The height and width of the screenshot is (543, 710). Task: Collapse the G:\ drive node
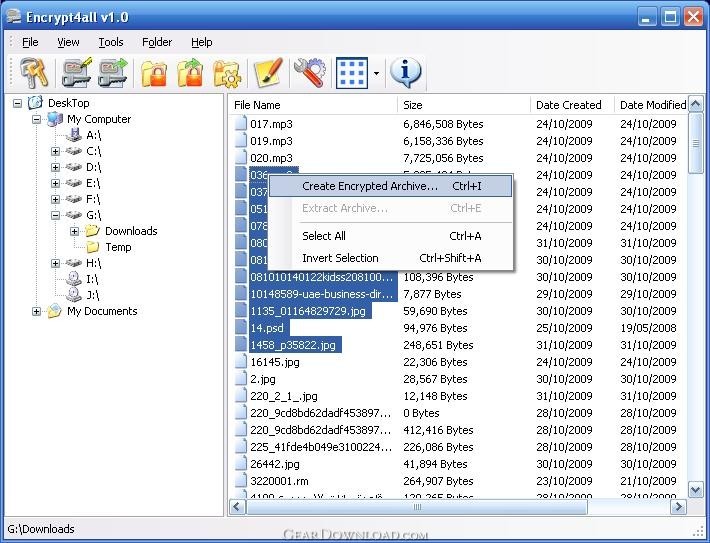(55, 215)
